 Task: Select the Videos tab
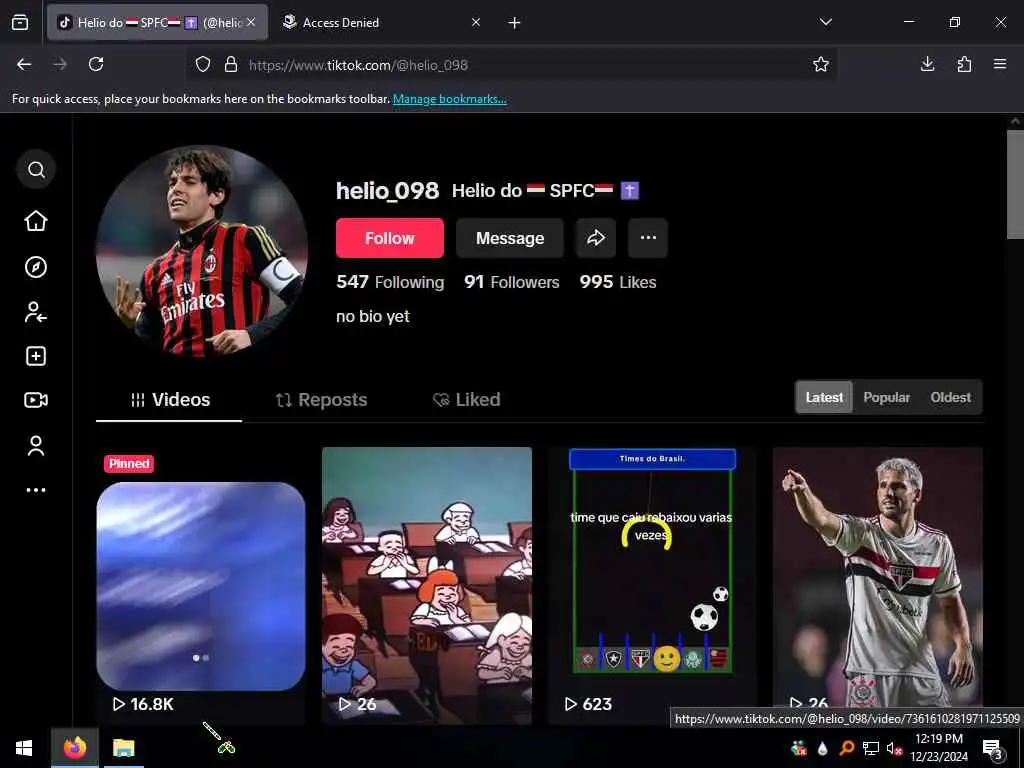(x=170, y=400)
